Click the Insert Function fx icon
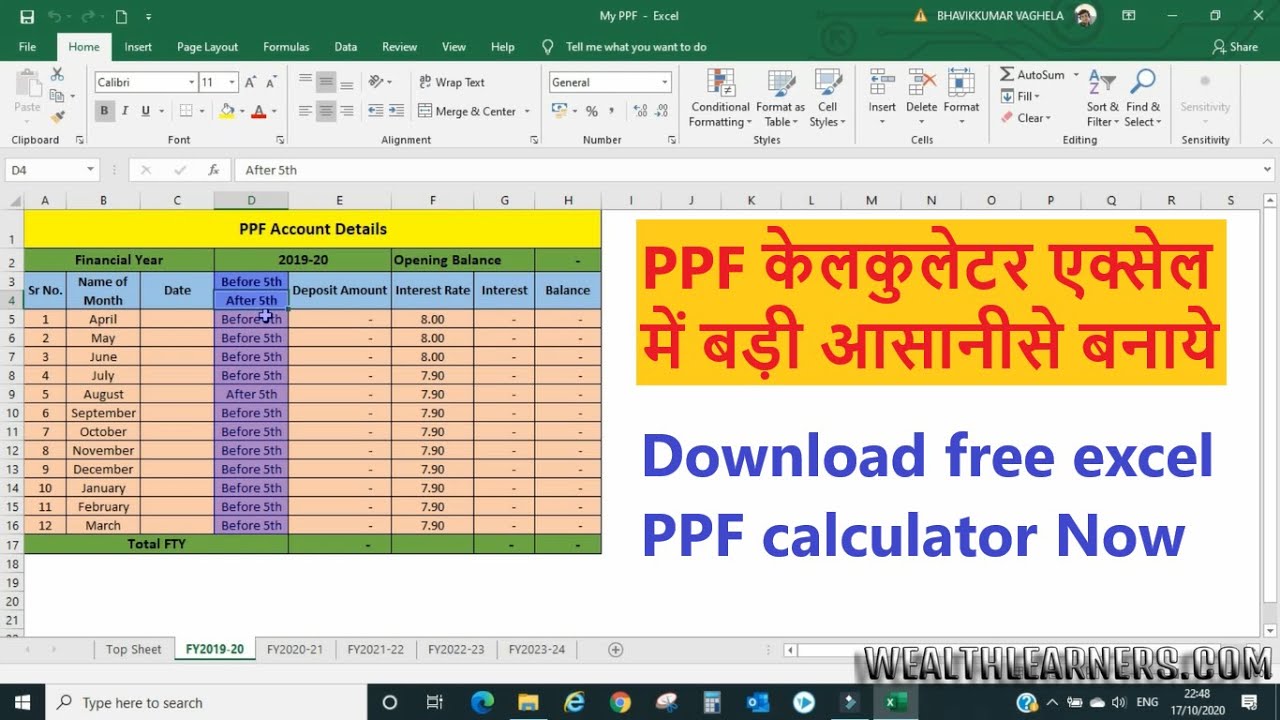The width and height of the screenshot is (1280, 720). click(x=213, y=170)
